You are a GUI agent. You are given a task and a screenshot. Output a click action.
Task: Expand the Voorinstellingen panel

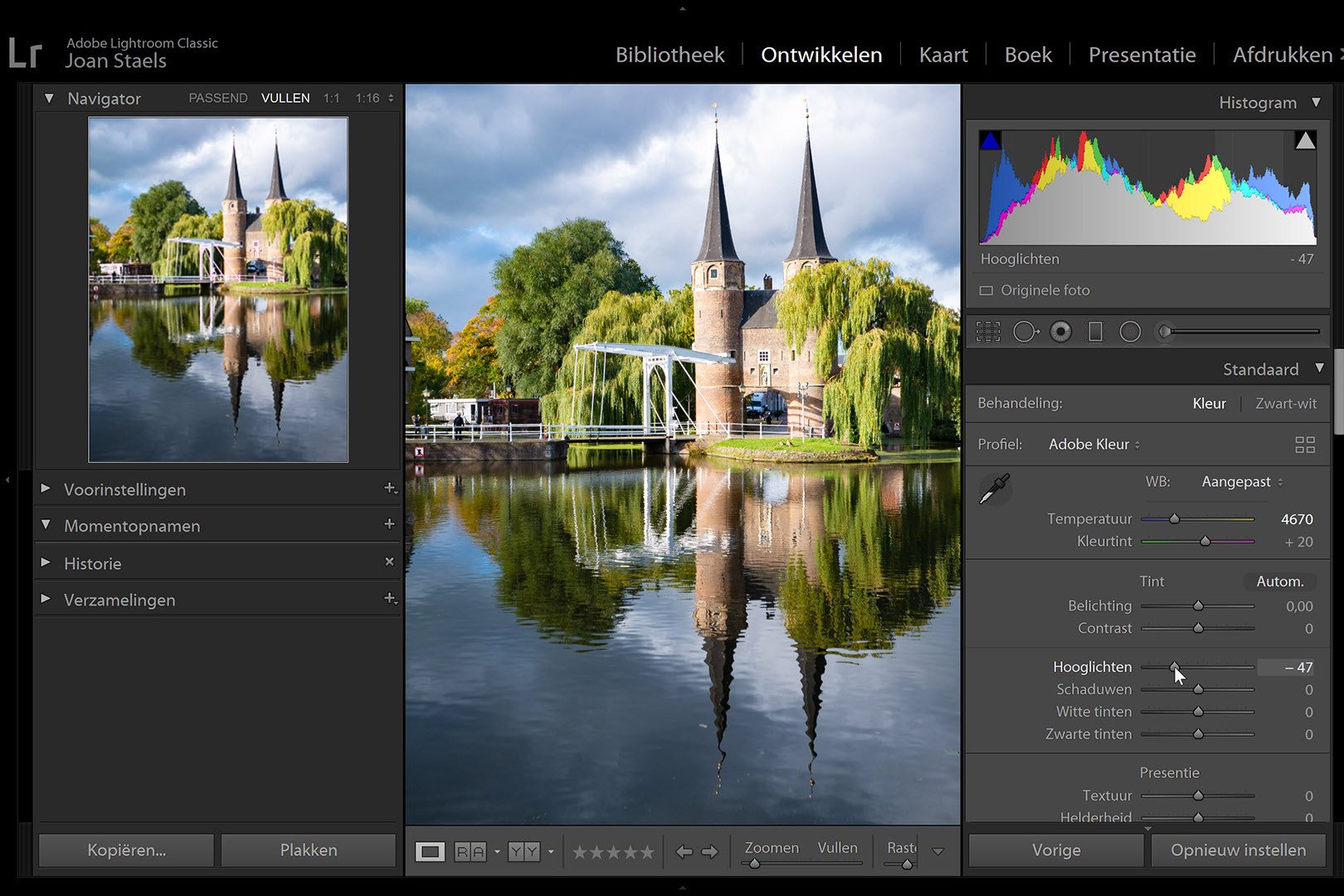coord(46,489)
